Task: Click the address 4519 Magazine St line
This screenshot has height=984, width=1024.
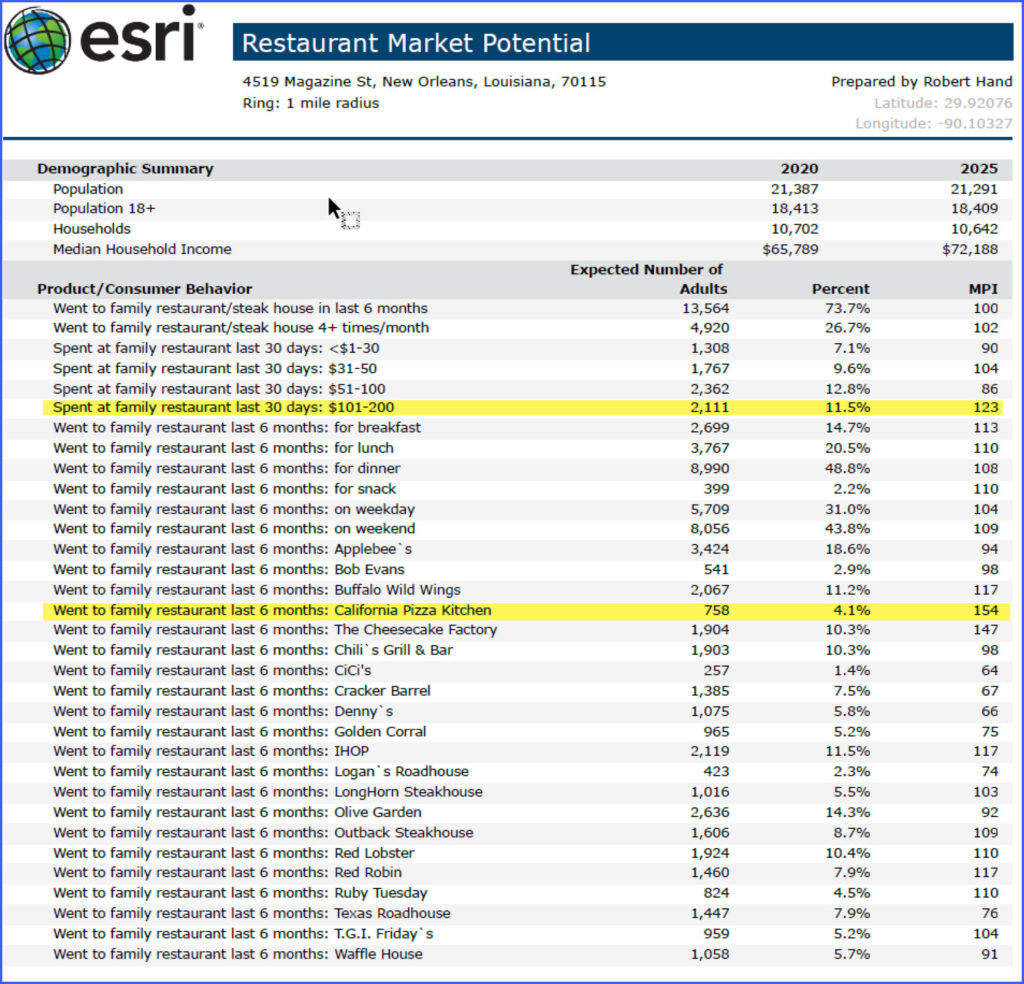Action: point(424,82)
